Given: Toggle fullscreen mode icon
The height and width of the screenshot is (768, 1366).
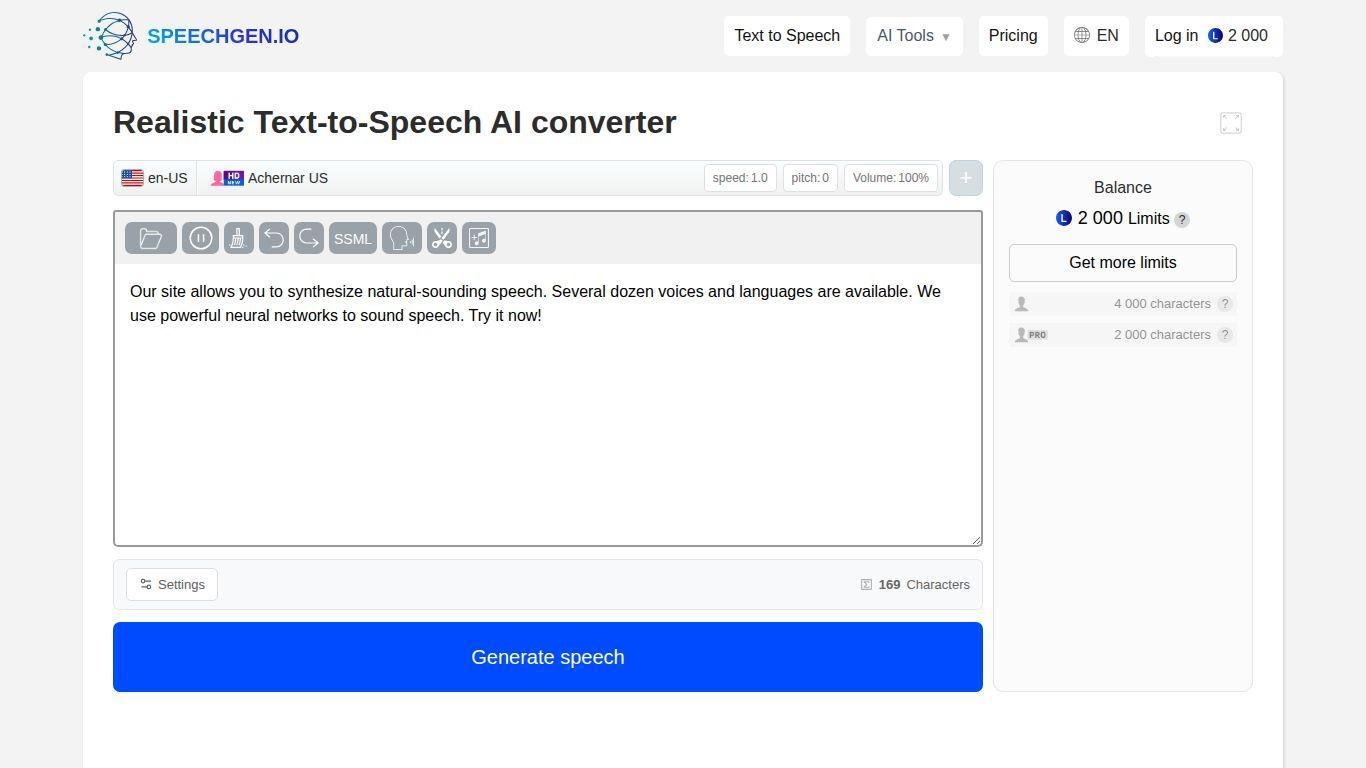Looking at the screenshot, I should click(x=1231, y=123).
